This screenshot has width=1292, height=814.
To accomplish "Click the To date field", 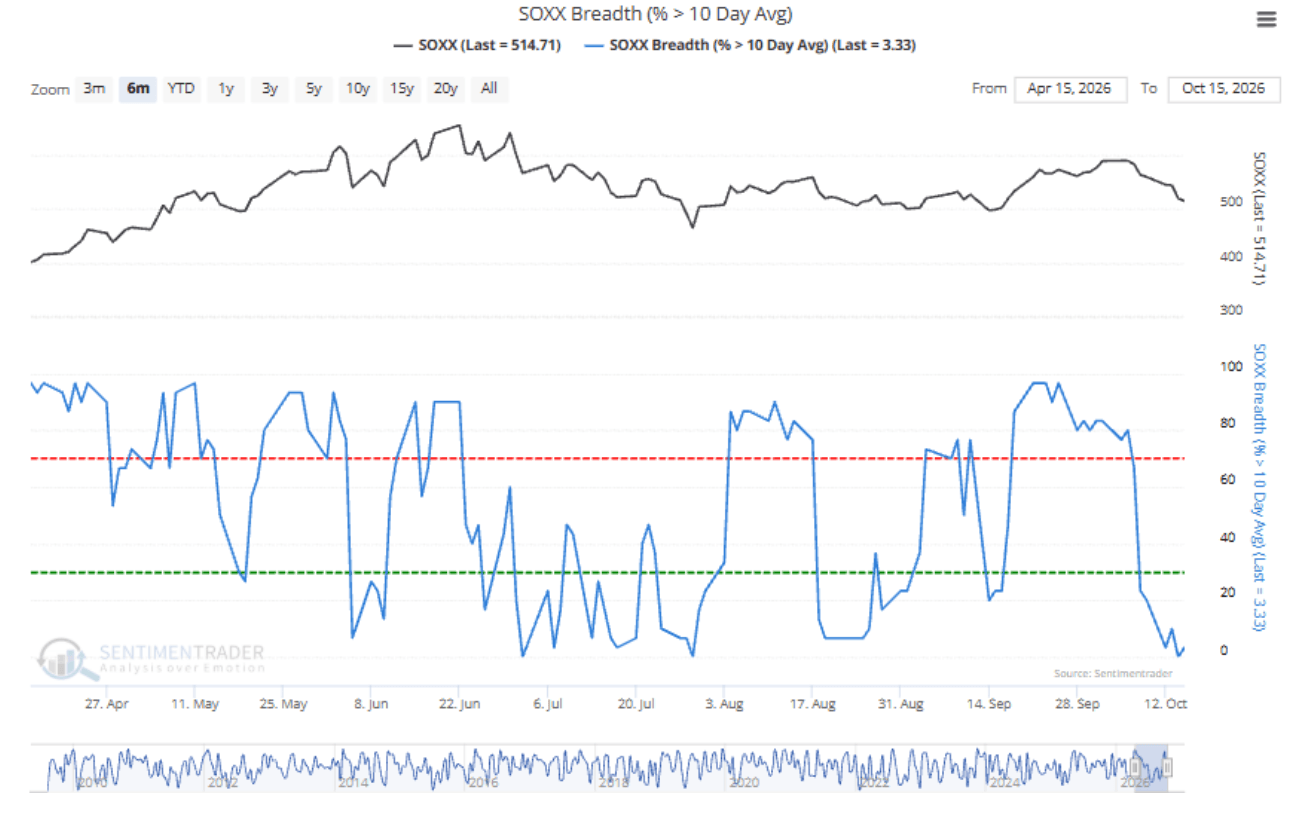I will [x=1224, y=89].
